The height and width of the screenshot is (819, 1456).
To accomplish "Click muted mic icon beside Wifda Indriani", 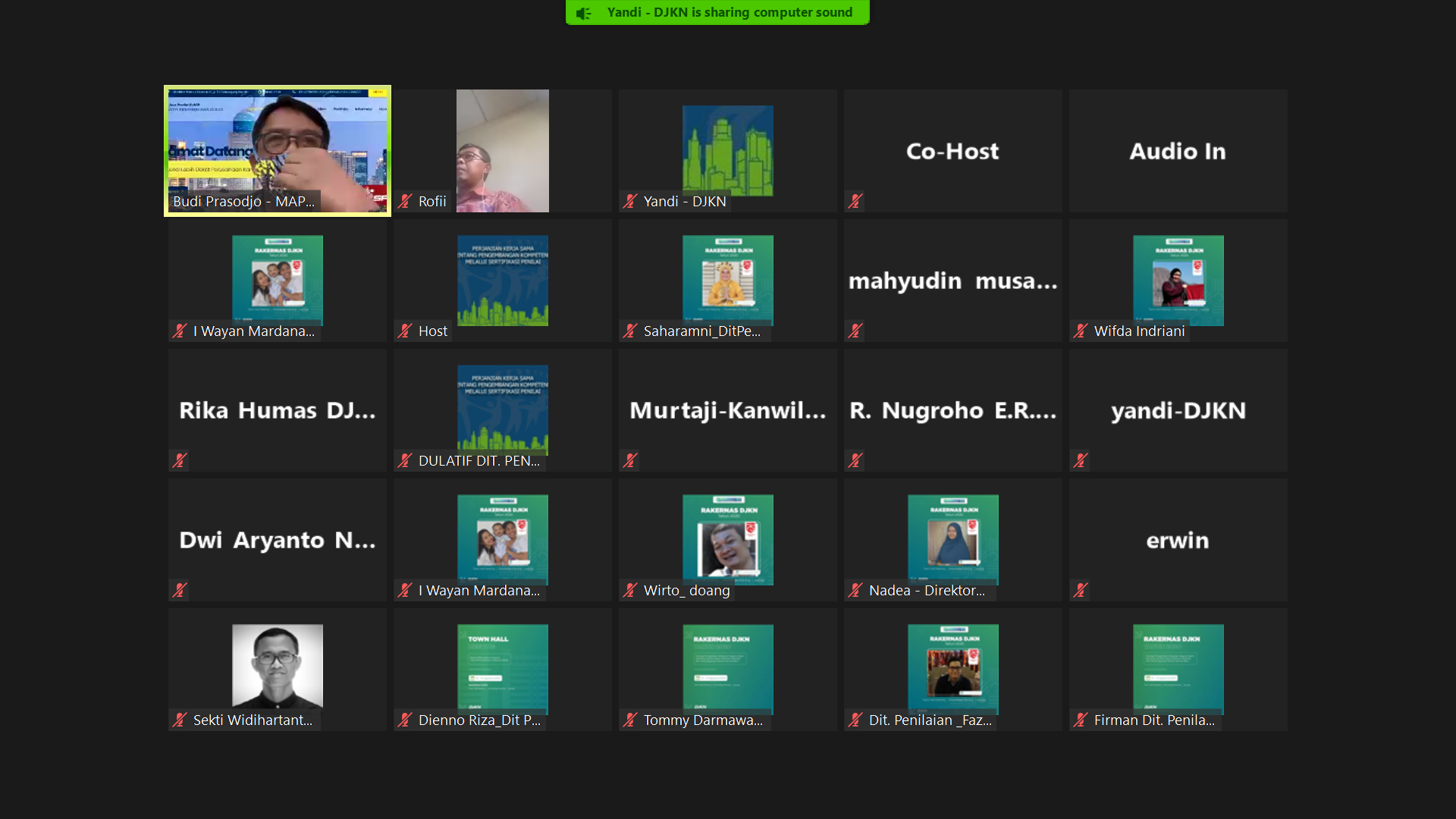I will point(1081,331).
